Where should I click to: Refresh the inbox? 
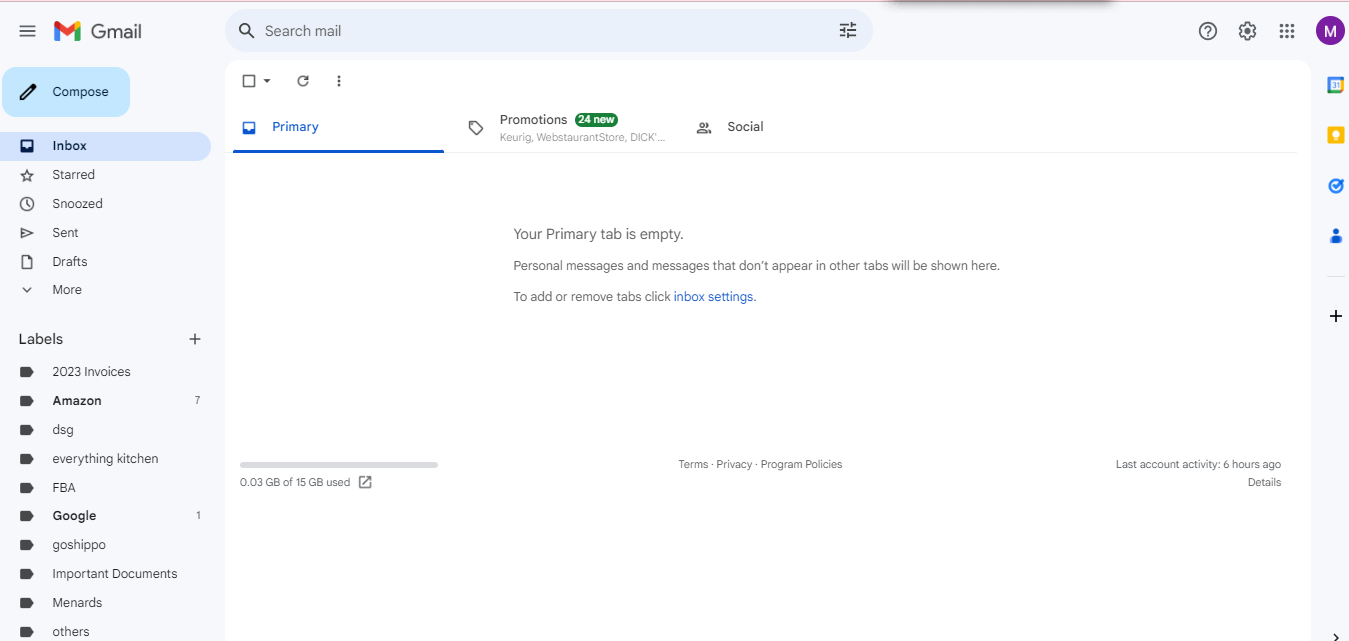[x=303, y=81]
